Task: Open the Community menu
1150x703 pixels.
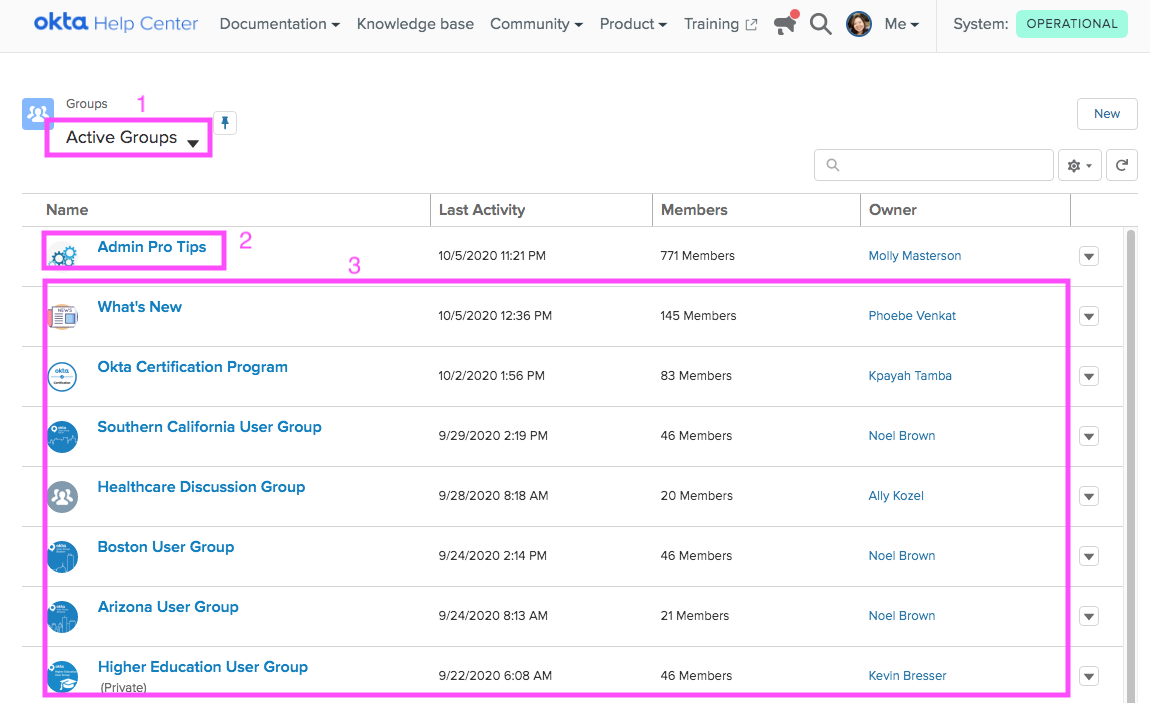Action: [536, 24]
